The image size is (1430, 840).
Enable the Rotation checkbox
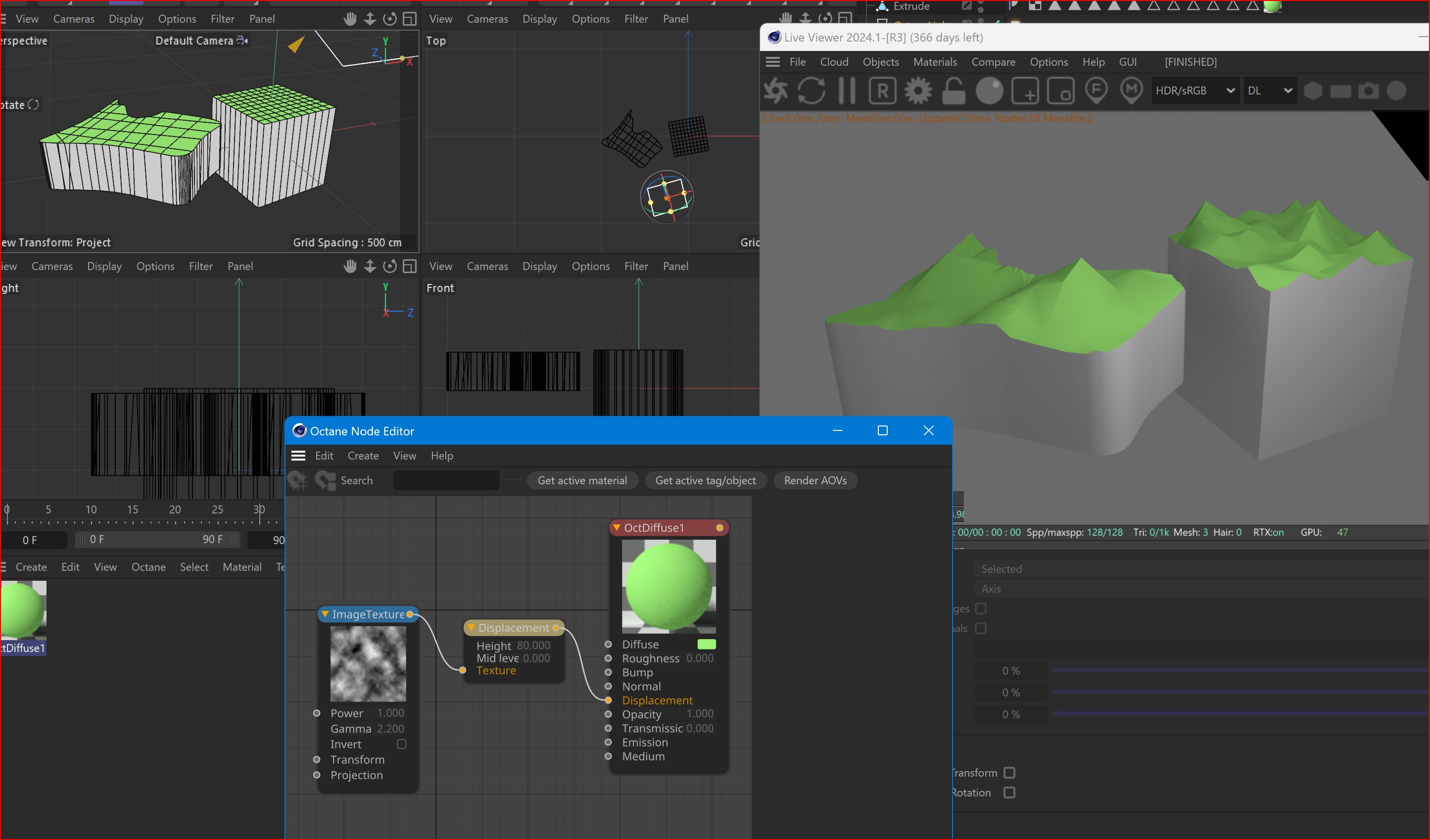coord(1009,793)
